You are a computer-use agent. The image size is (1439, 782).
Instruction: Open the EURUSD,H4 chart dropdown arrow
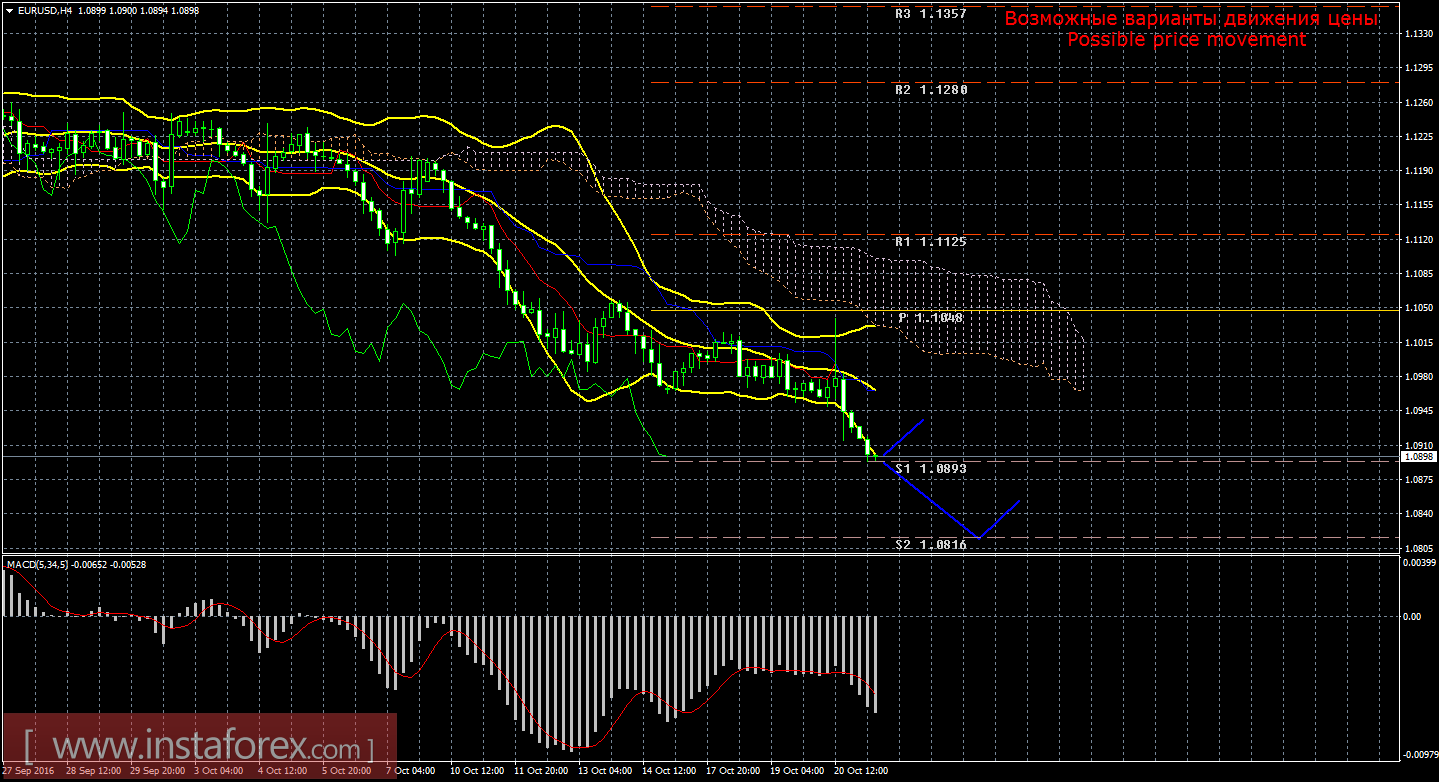tap(10, 10)
